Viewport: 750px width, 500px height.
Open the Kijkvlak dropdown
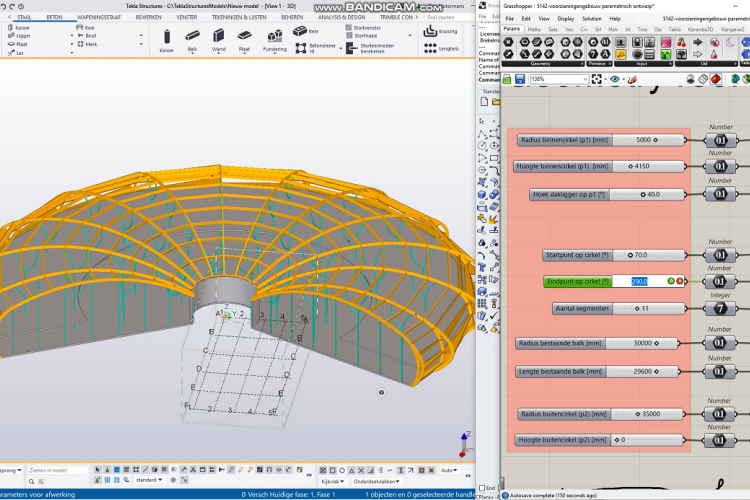click(x=333, y=481)
